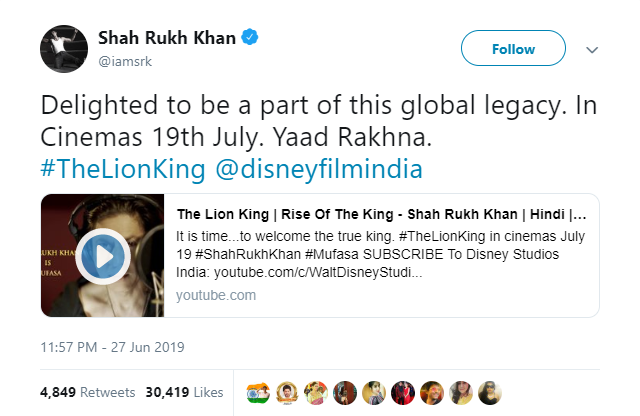The height and width of the screenshot is (416, 640).
Task: Open the #TheLionKing hashtag
Action: point(123,169)
